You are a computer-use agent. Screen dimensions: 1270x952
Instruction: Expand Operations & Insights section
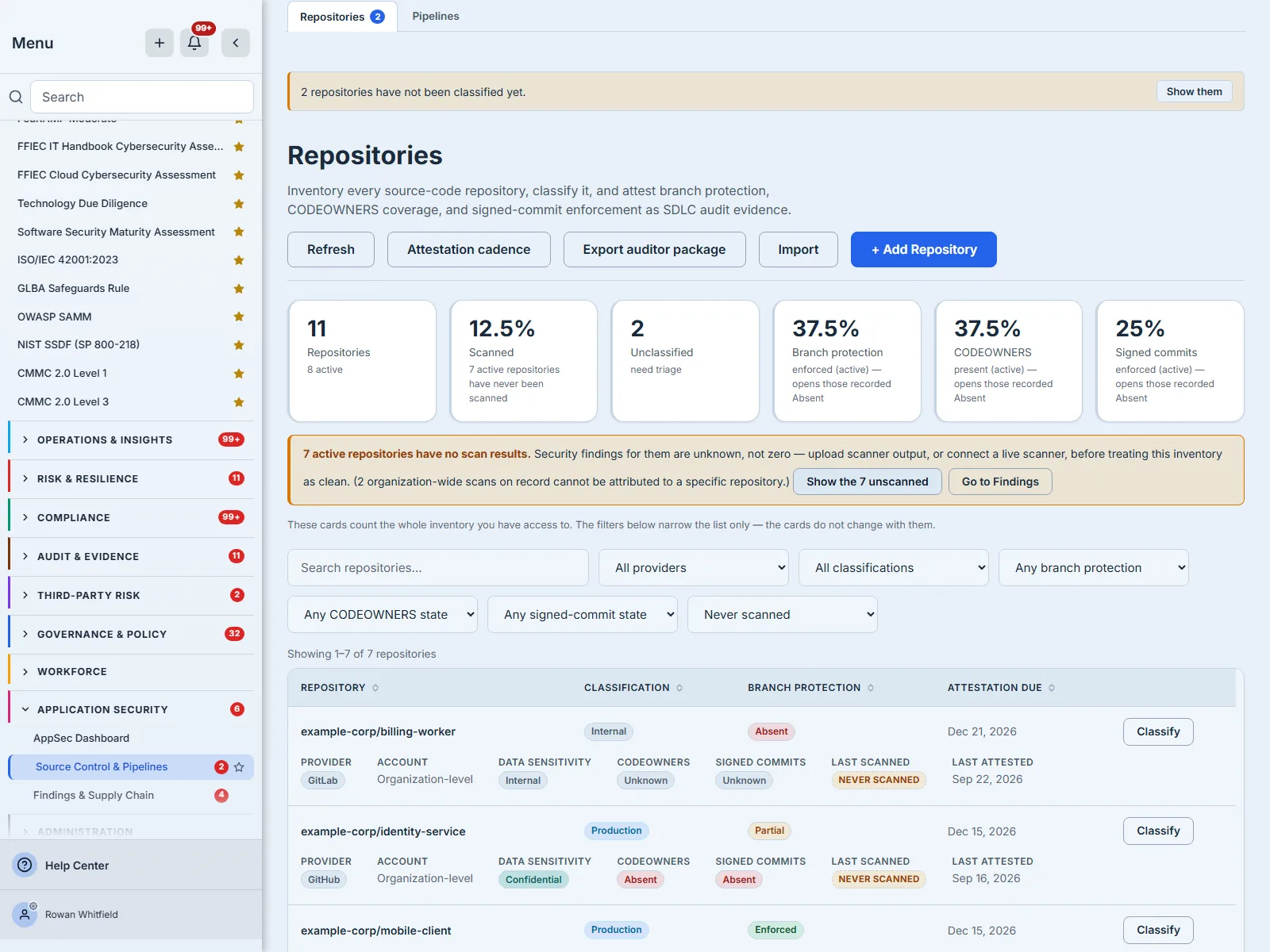click(132, 440)
